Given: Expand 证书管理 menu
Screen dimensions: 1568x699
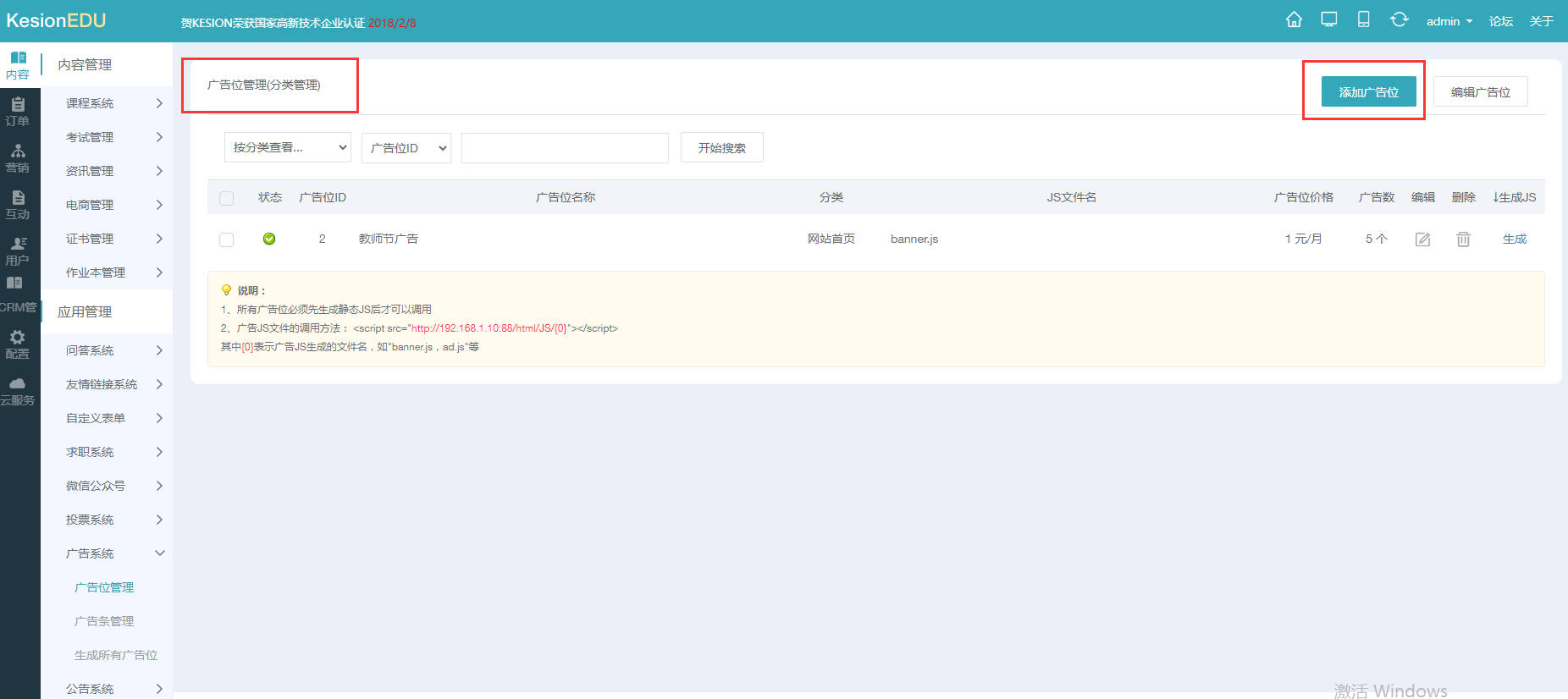Looking at the screenshot, I should click(x=107, y=239).
